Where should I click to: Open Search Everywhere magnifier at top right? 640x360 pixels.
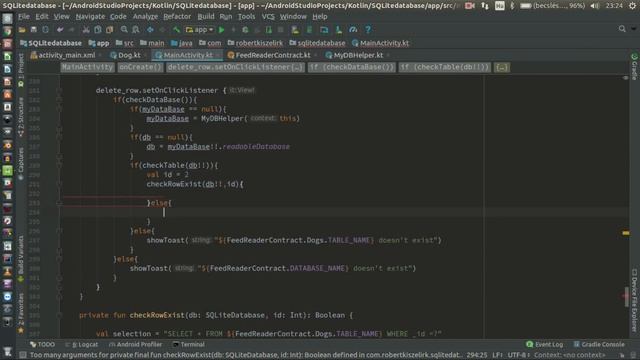(x=622, y=29)
